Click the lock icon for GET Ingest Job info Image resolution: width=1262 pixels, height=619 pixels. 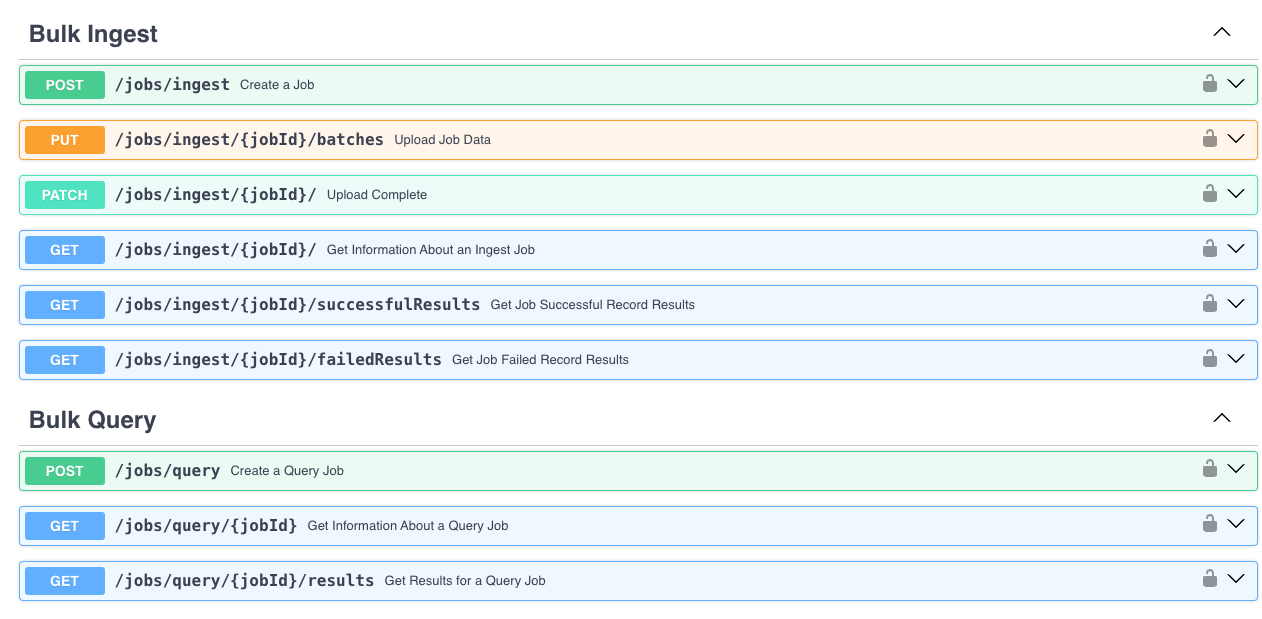tap(1210, 249)
